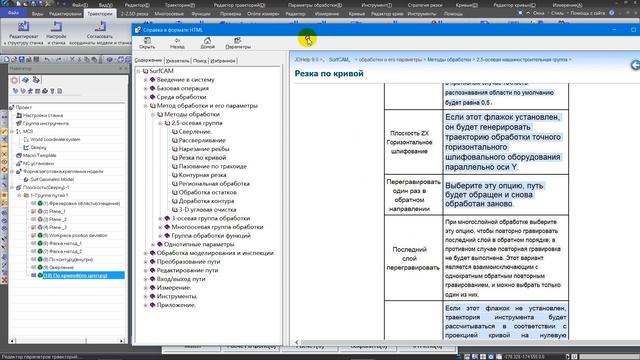Collapse the 2,5-осевая группа node
Screen dimensions: 640x360
160,123
